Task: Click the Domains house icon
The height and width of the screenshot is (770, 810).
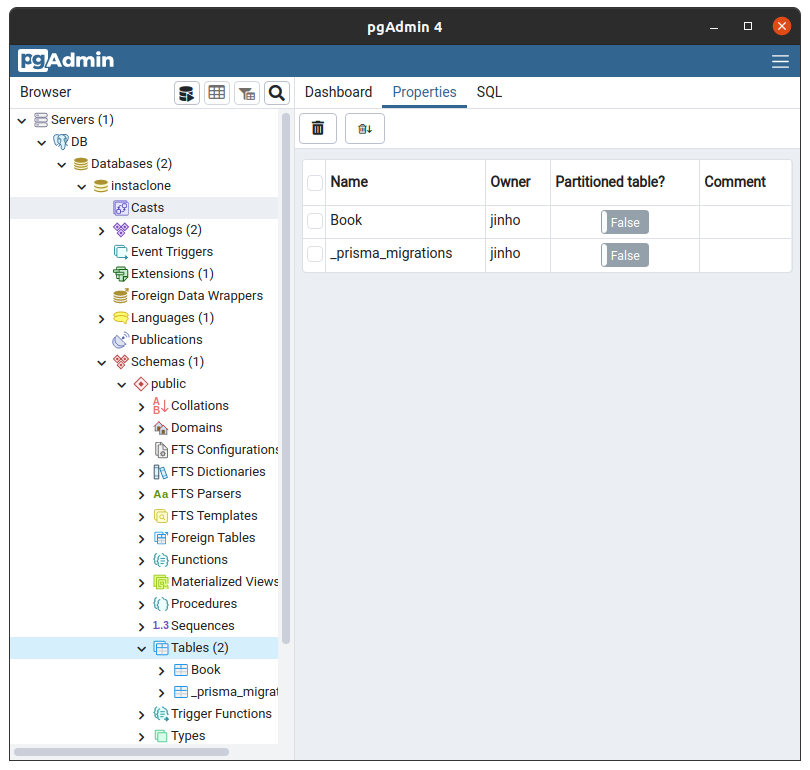Action: coord(161,428)
